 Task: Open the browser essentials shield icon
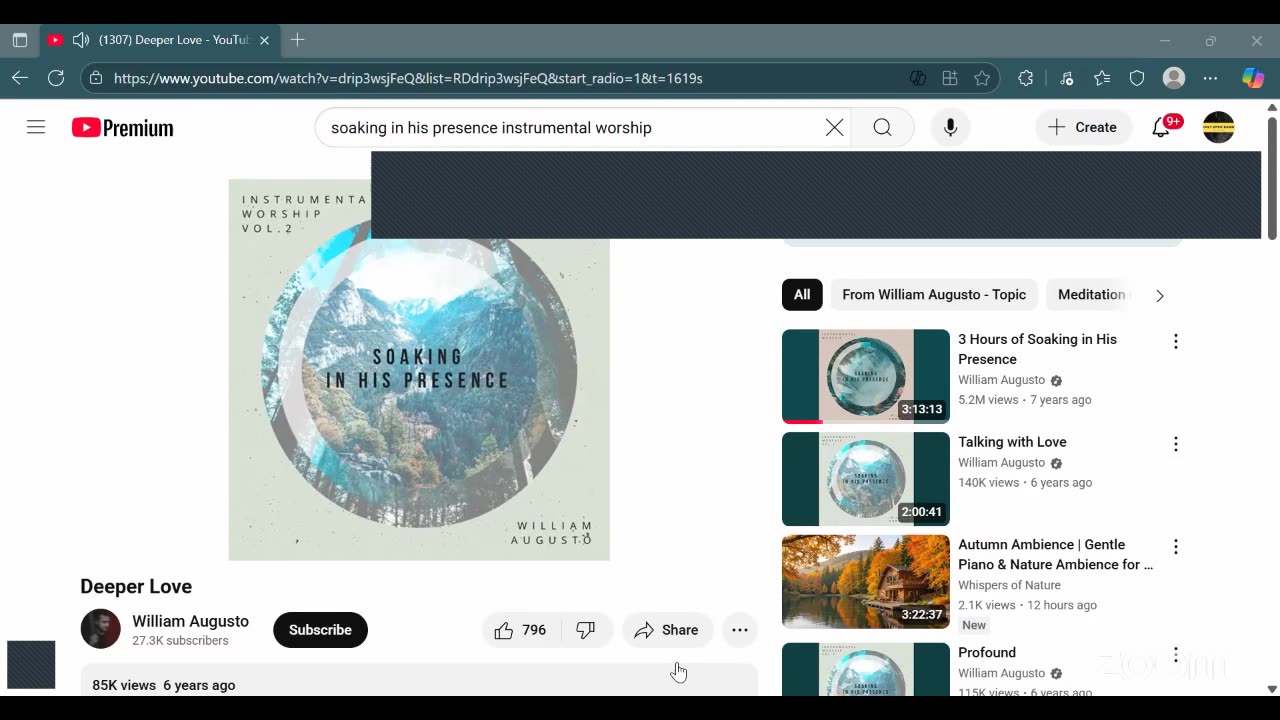click(1137, 78)
